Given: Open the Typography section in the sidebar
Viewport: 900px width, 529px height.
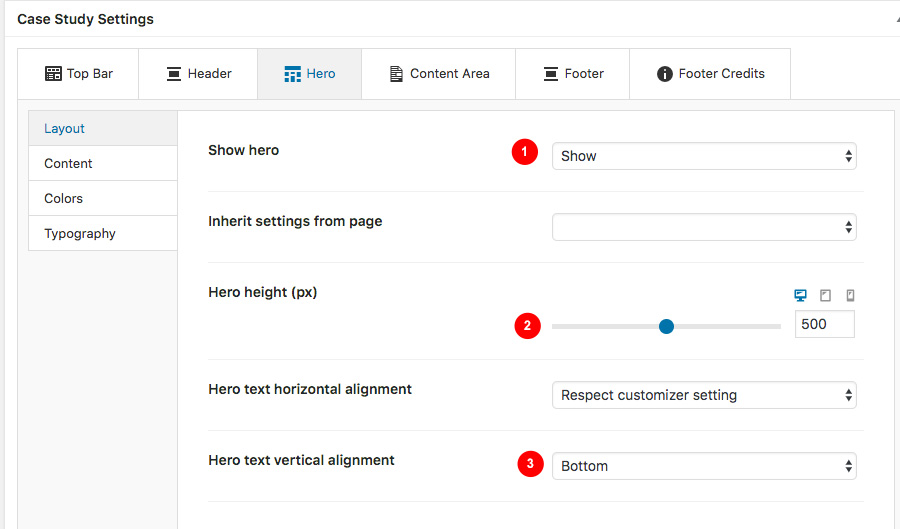Looking at the screenshot, I should (x=103, y=234).
